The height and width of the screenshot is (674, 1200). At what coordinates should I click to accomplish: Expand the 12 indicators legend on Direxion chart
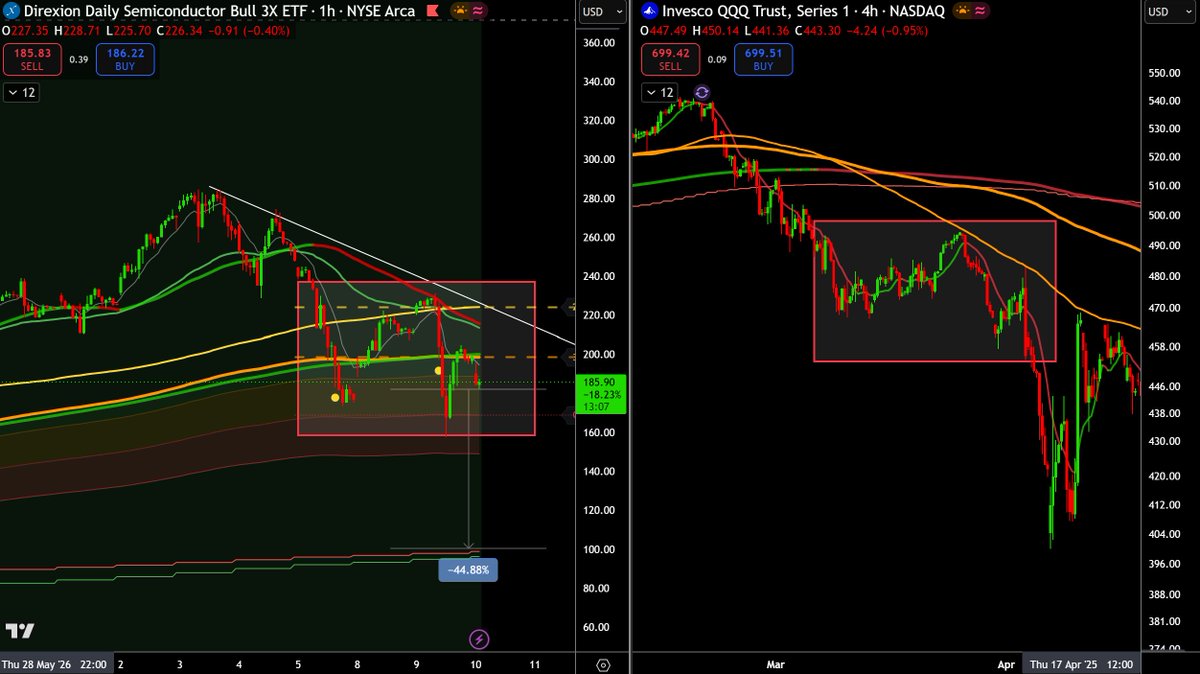click(x=21, y=92)
